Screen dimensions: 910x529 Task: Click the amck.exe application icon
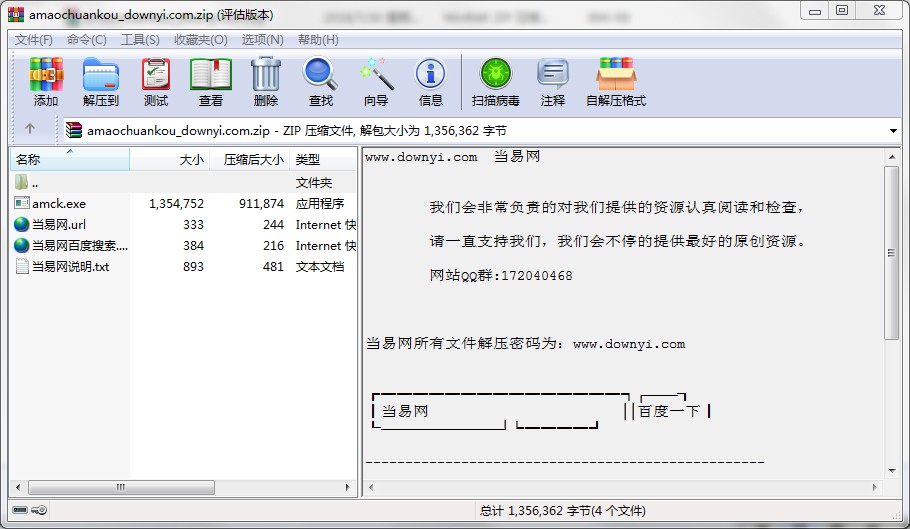(x=21, y=203)
